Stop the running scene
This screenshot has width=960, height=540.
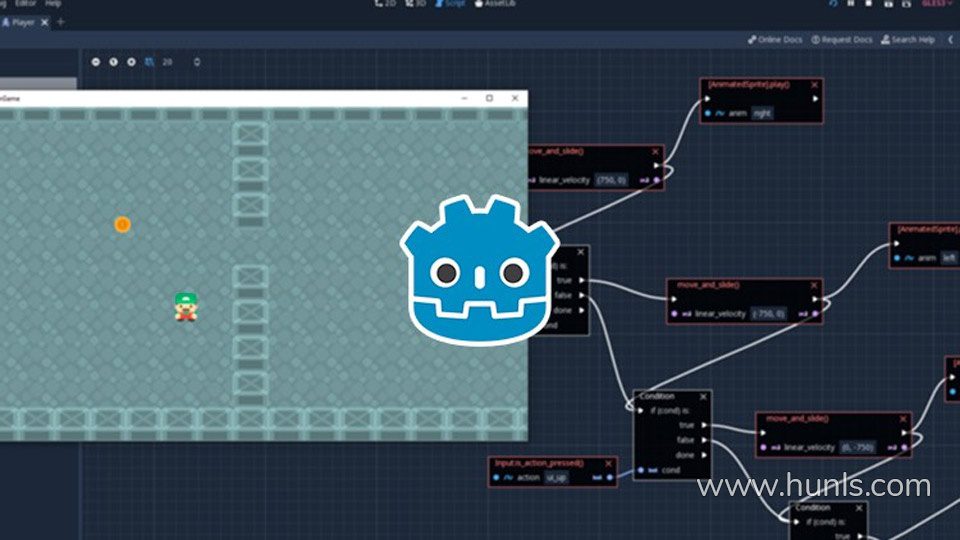click(869, 3)
